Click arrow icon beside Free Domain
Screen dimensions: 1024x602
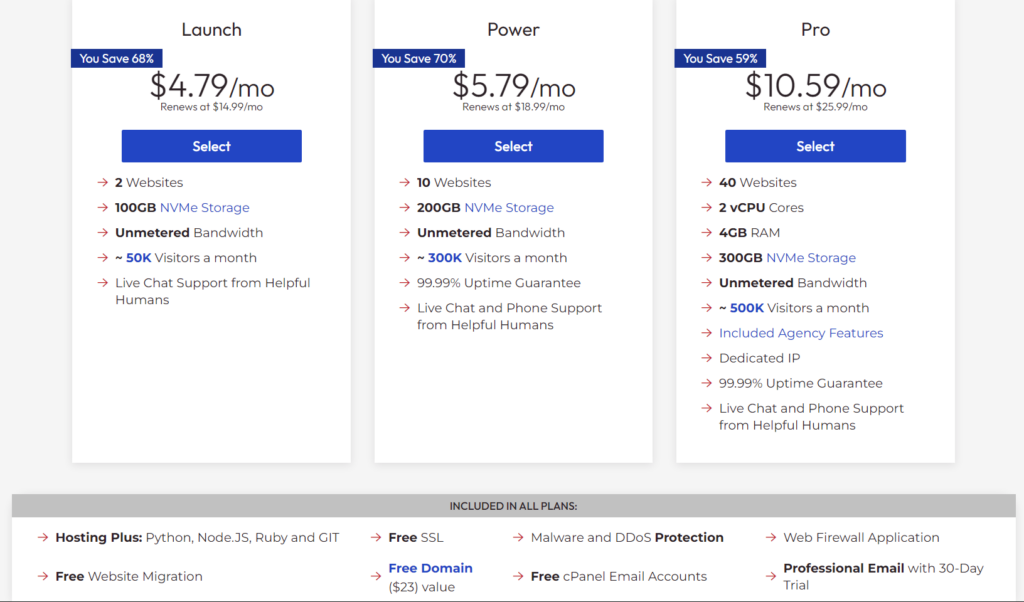[x=376, y=577]
